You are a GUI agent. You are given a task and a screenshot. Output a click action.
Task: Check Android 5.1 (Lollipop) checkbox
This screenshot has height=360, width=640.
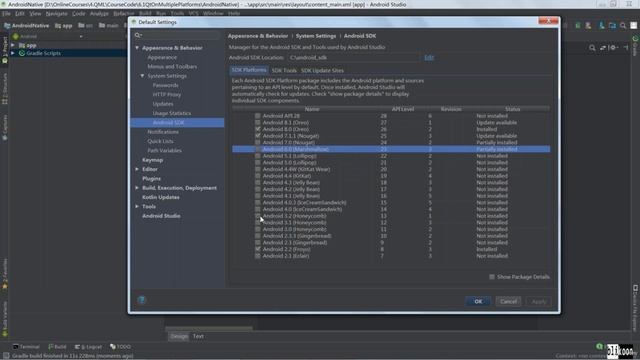point(258,156)
